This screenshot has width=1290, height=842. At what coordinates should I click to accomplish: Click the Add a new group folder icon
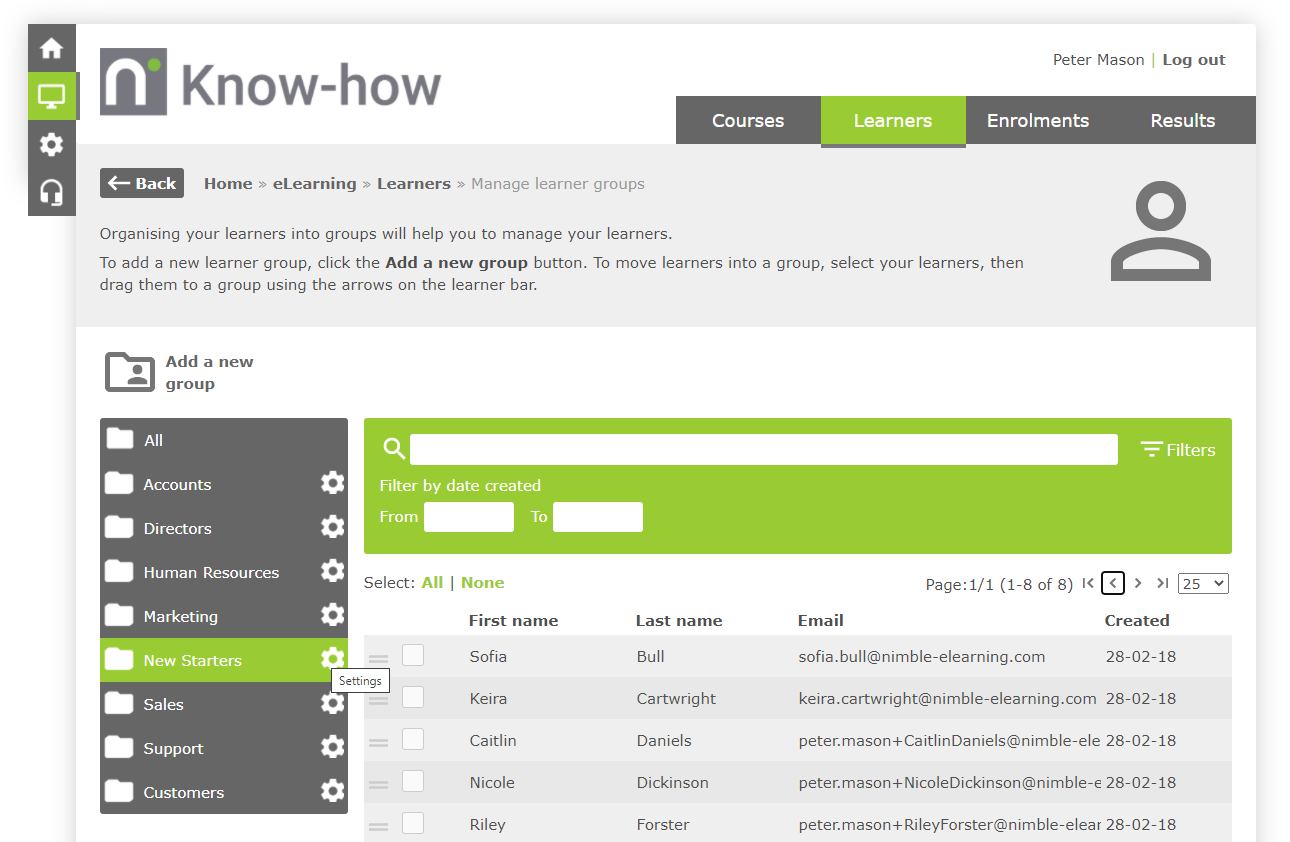point(130,372)
